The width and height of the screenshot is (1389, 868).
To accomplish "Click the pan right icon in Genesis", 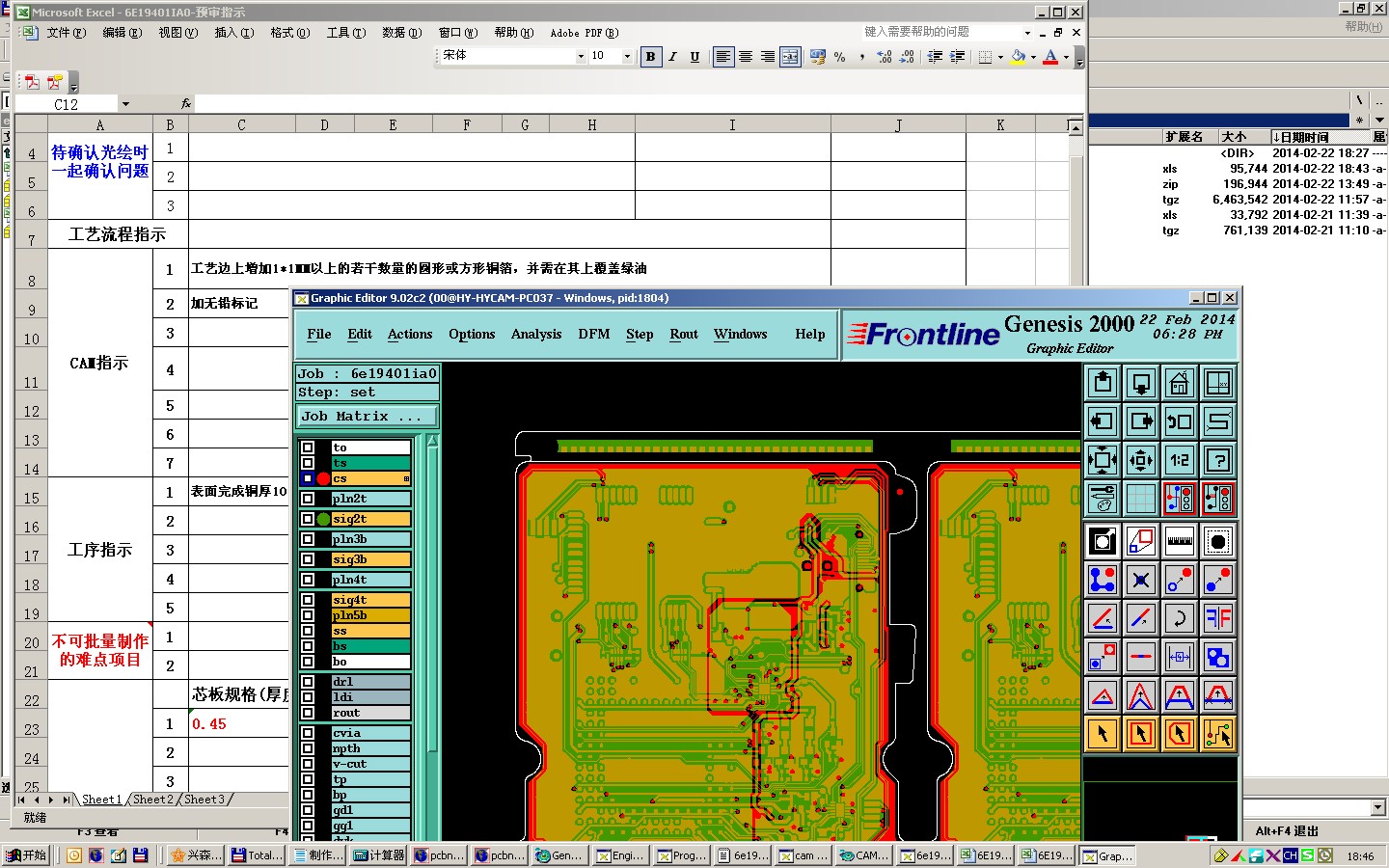I will 1141,421.
